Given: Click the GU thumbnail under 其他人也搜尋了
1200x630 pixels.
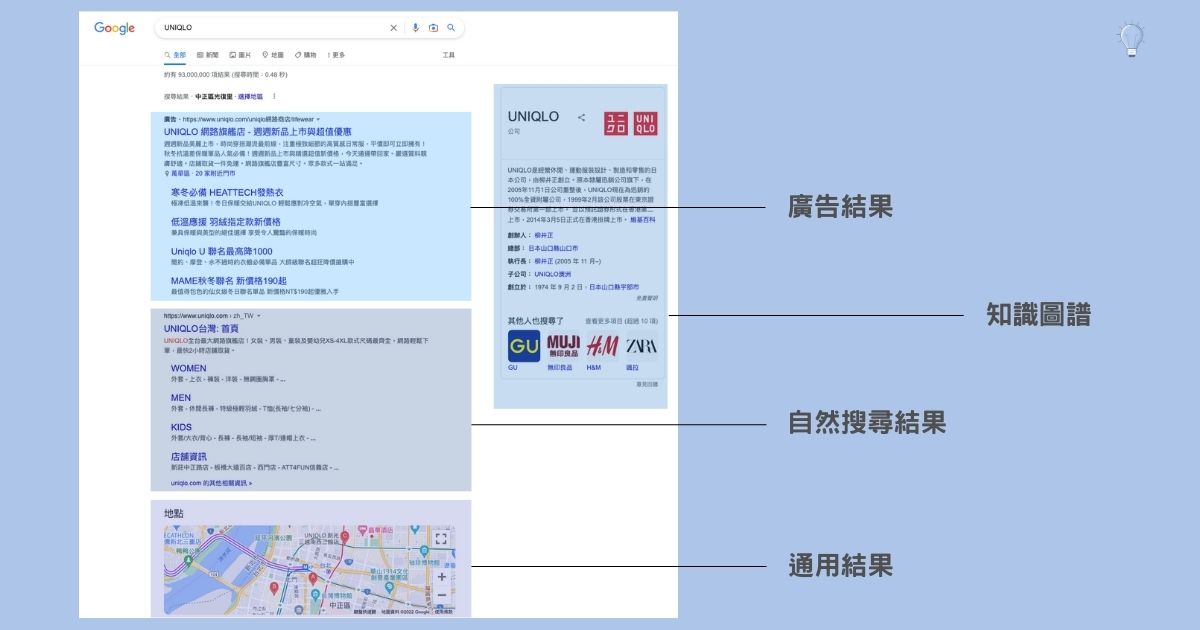Looking at the screenshot, I should [x=523, y=344].
